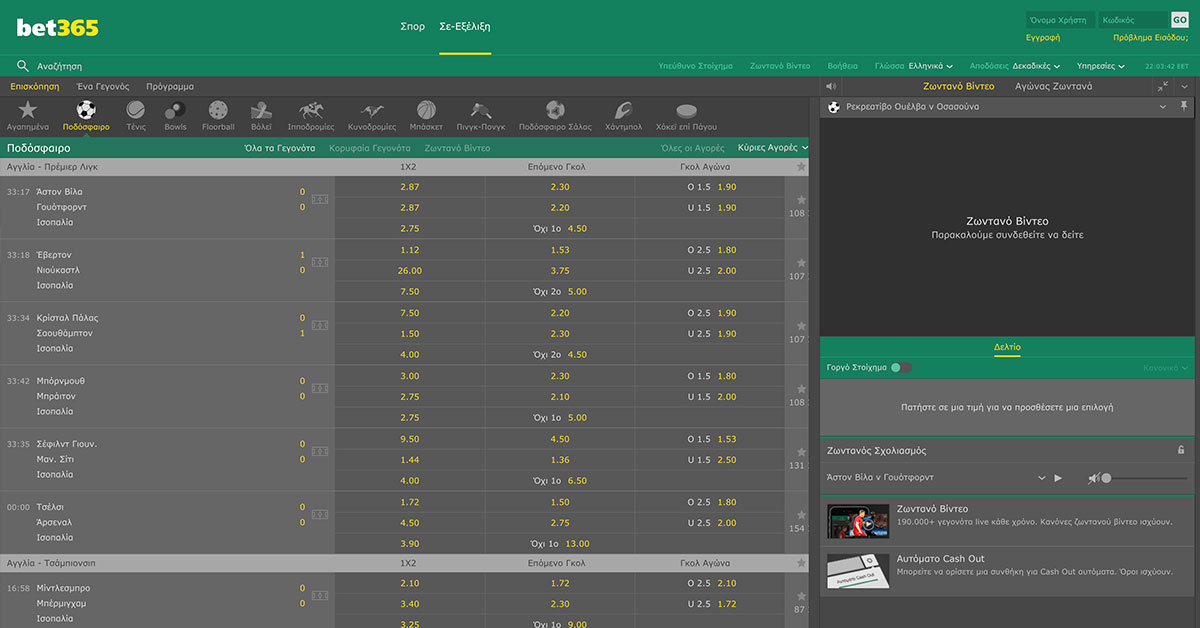Open the Πρόβλημα Εισόδου link
Viewport: 1200px width, 628px height.
[x=1150, y=38]
